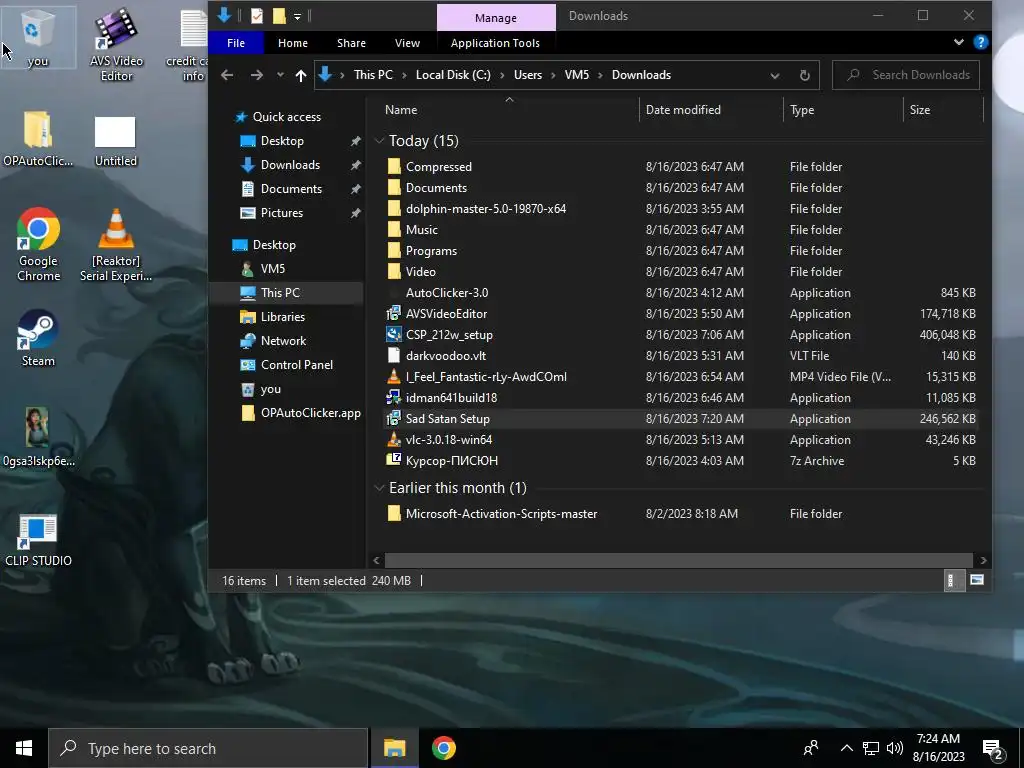The image size is (1024, 768).
Task: Open the [Reaktor] Serial Experi... VLC file
Action: coord(116,245)
